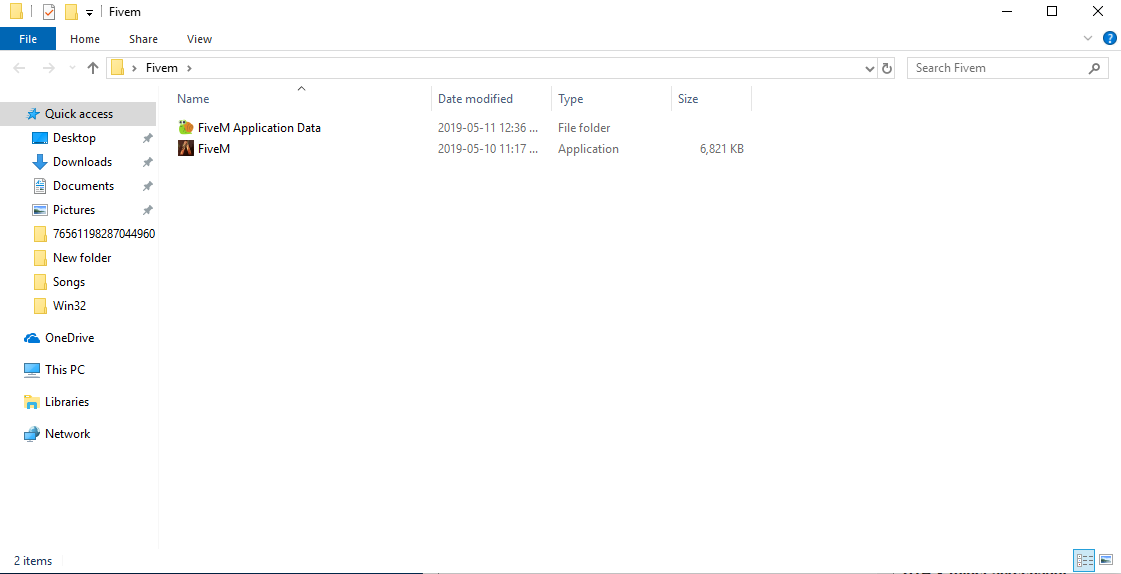The width and height of the screenshot is (1121, 574).
Task: Click the Fivem breadcrumb in the address bar
Action: click(x=162, y=68)
